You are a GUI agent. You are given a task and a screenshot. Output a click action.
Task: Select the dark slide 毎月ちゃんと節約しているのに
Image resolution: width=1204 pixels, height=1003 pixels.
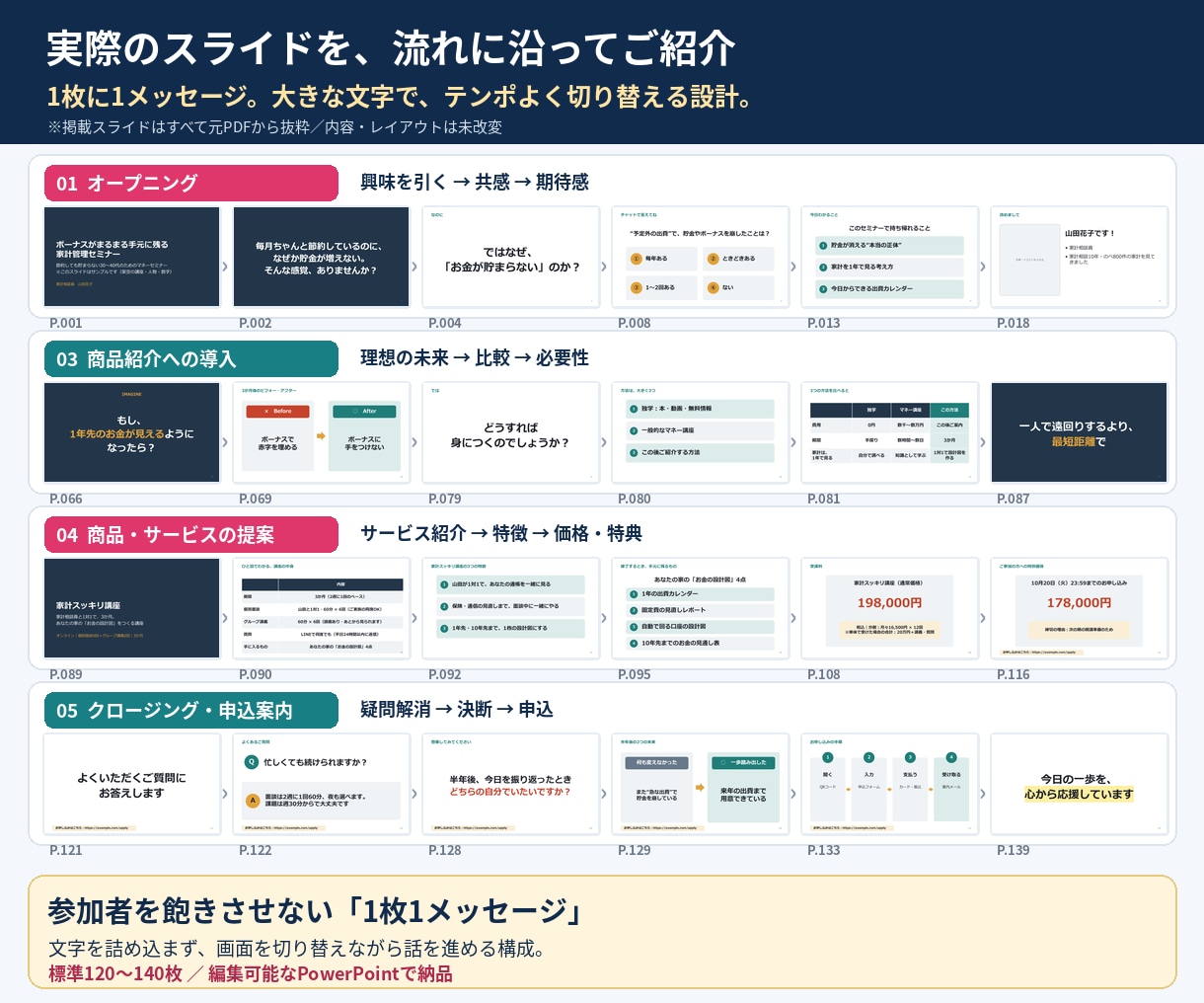(322, 257)
